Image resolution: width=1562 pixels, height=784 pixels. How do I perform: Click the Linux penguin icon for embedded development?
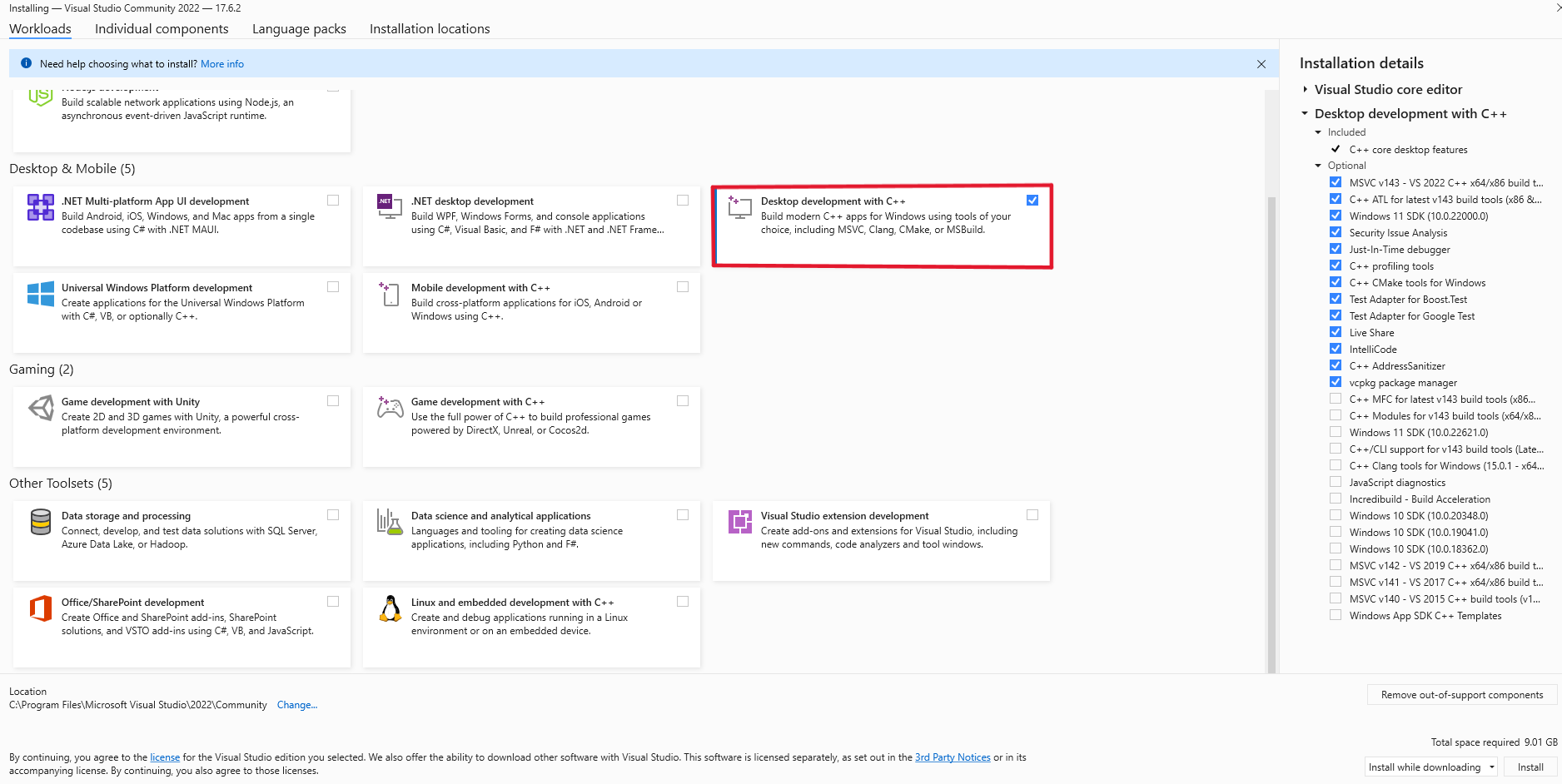[389, 608]
